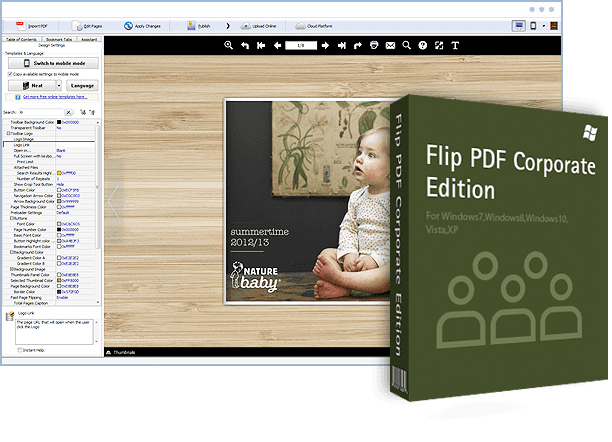Click the Nature Baby flipbook cover page
612x442 pixels.
(308, 201)
